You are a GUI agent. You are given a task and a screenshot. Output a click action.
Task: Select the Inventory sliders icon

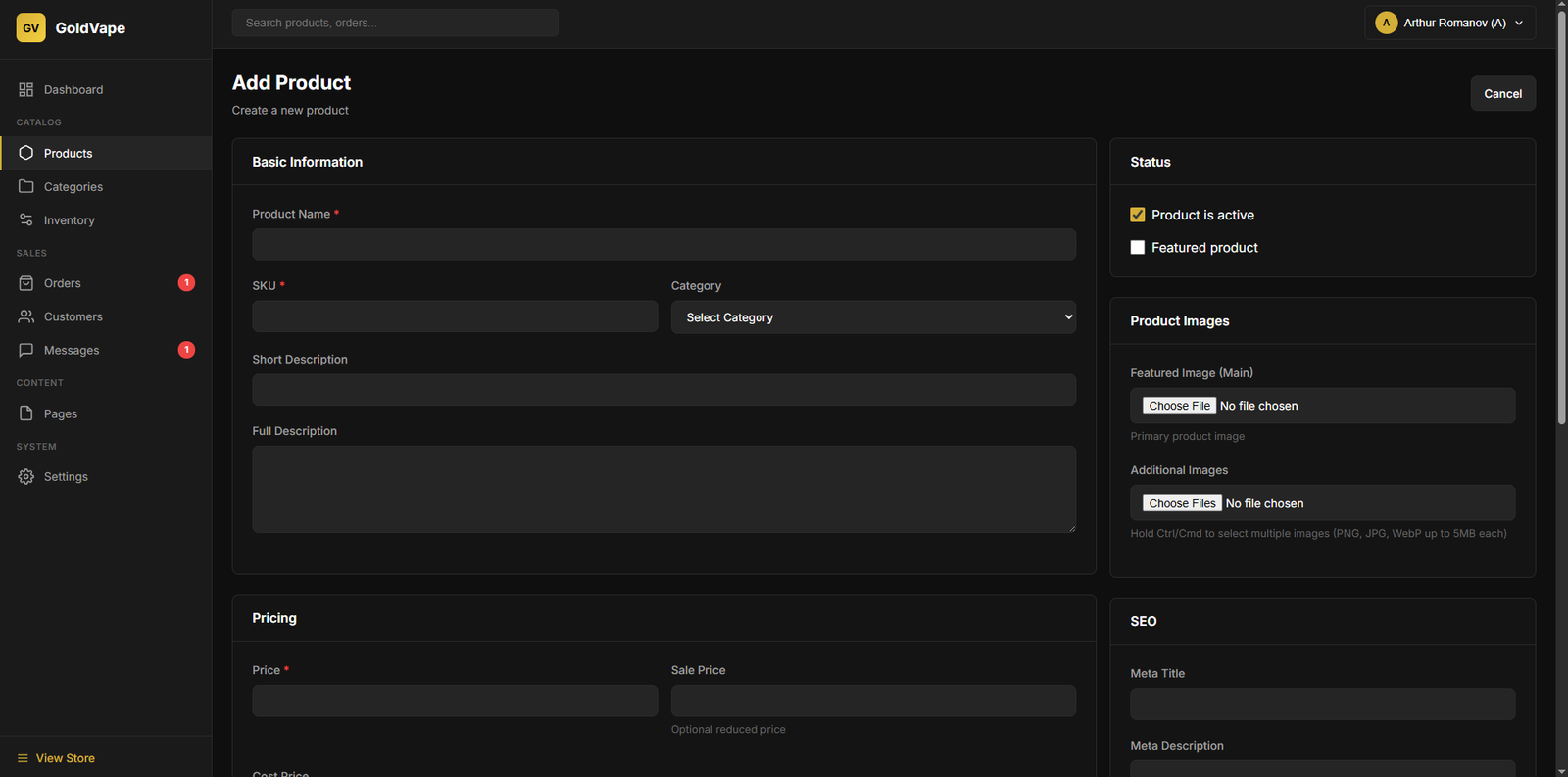coord(26,220)
